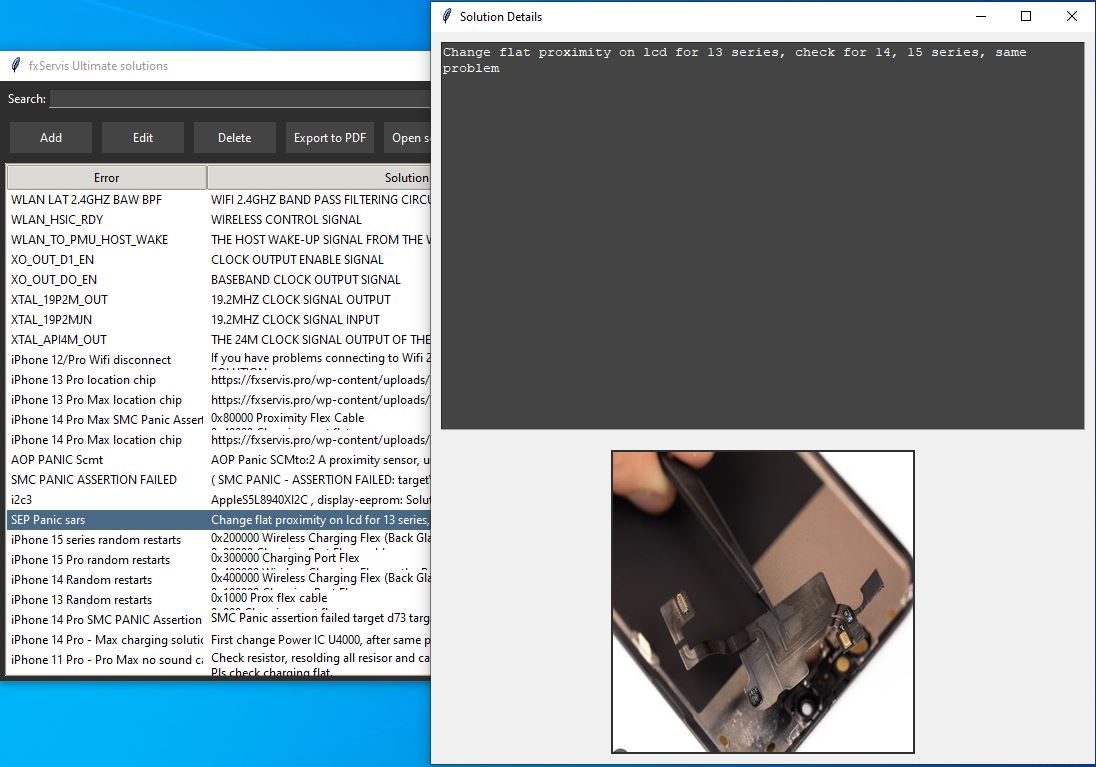Maximize the Solution Details window
The image size is (1096, 767).
[x=1026, y=16]
